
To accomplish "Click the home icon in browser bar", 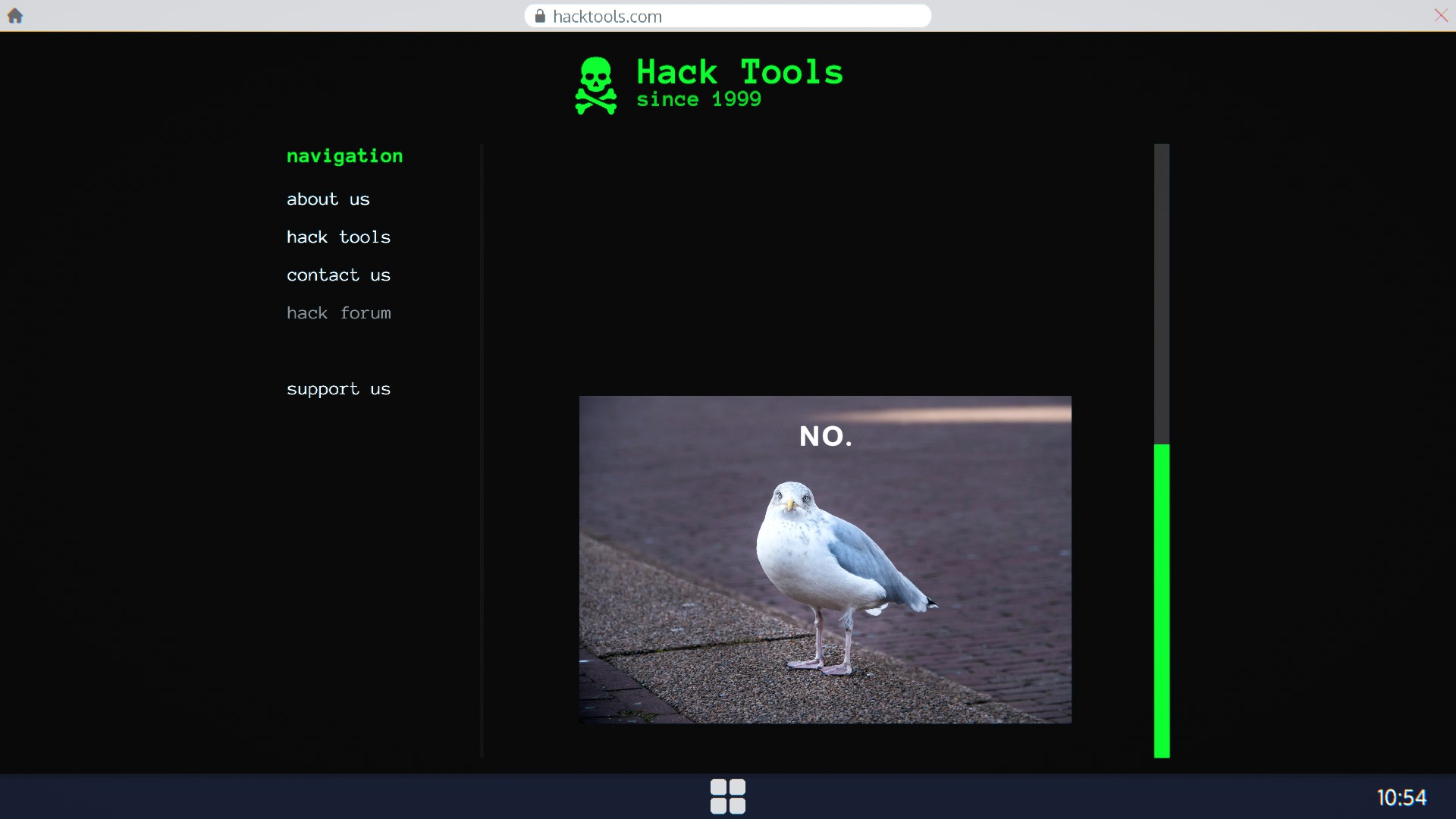I will (15, 16).
